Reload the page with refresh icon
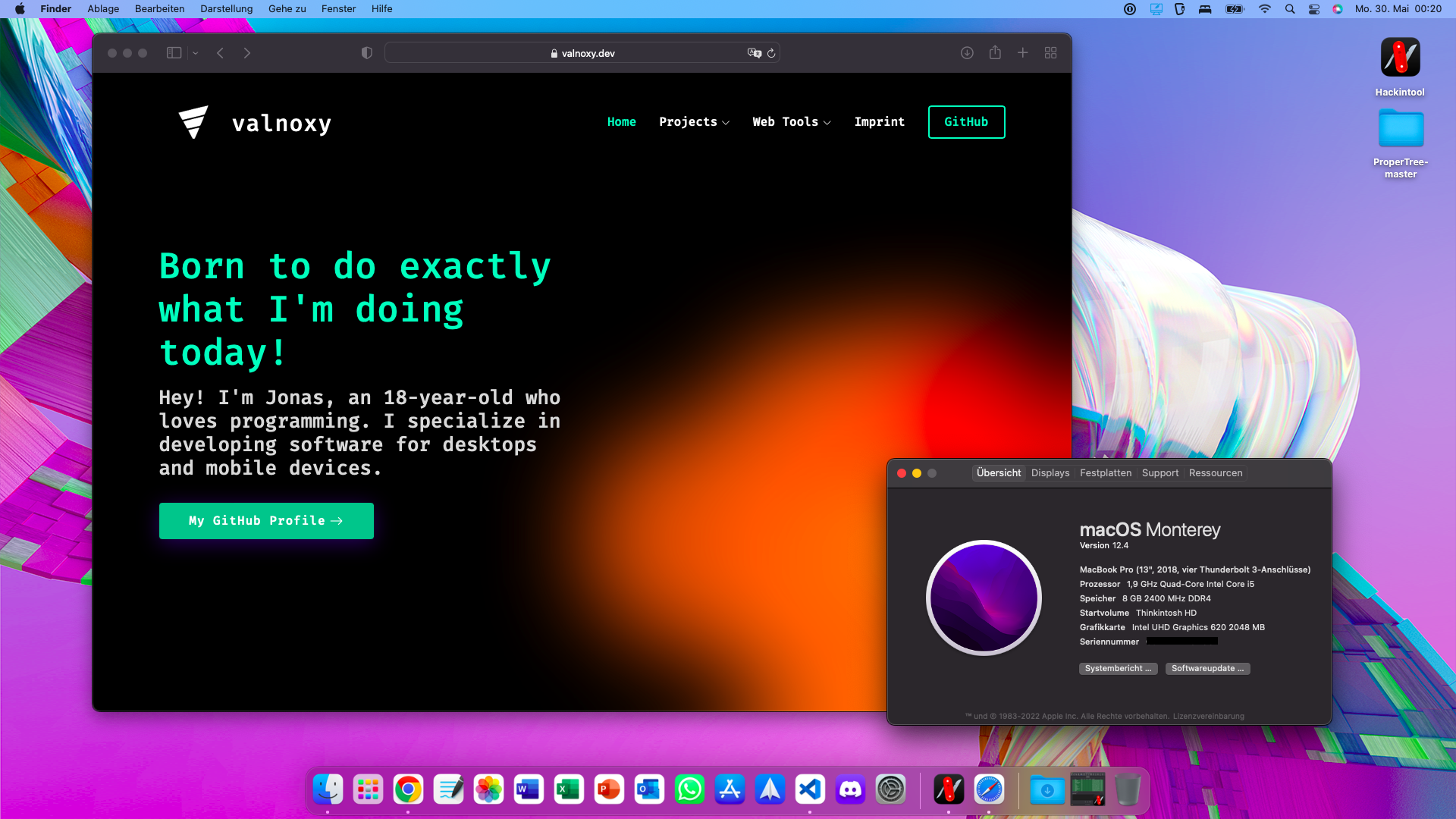The height and width of the screenshot is (819, 1456). (x=771, y=53)
